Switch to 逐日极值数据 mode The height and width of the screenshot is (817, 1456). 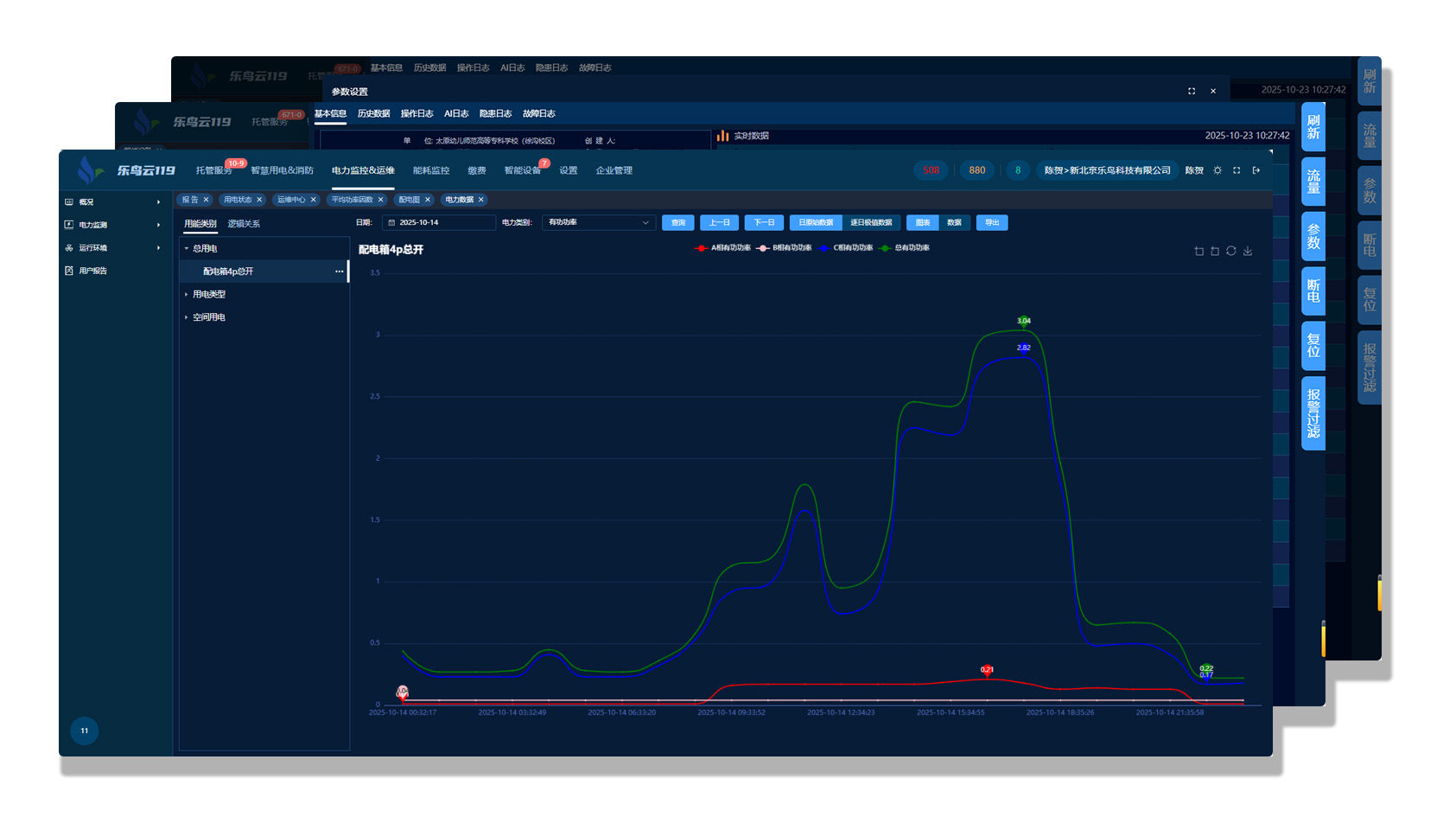pos(870,222)
